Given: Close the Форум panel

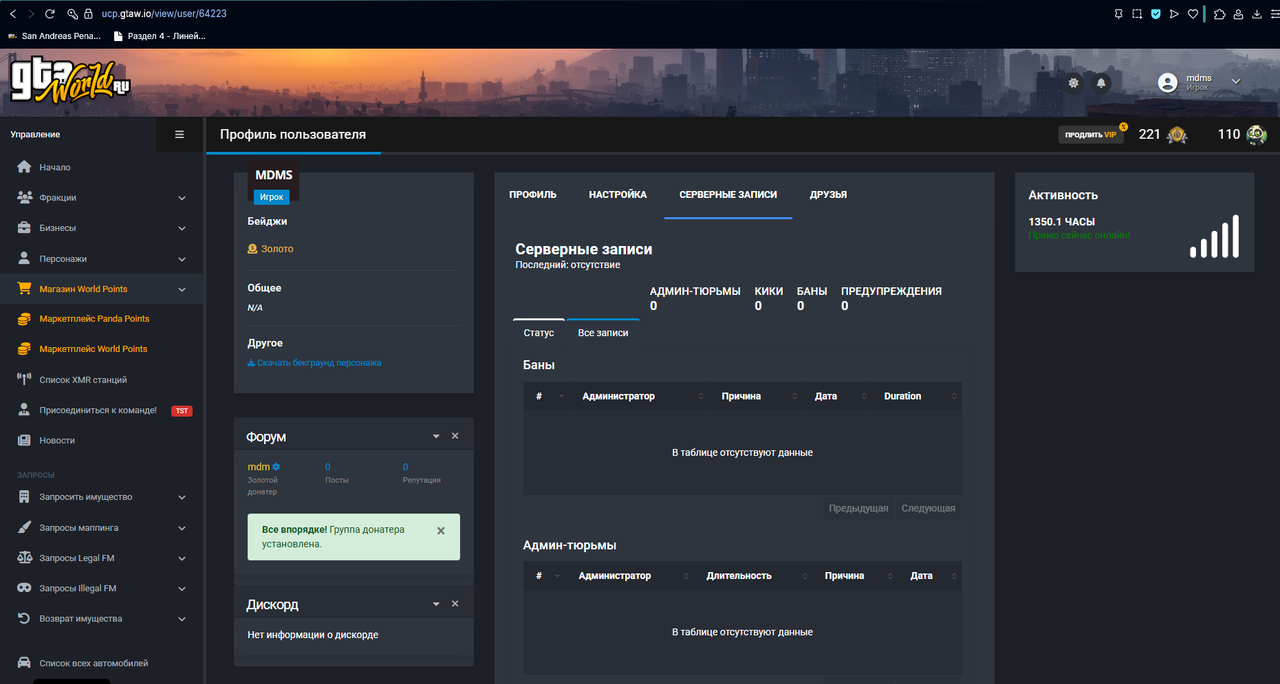Looking at the screenshot, I should tap(455, 436).
